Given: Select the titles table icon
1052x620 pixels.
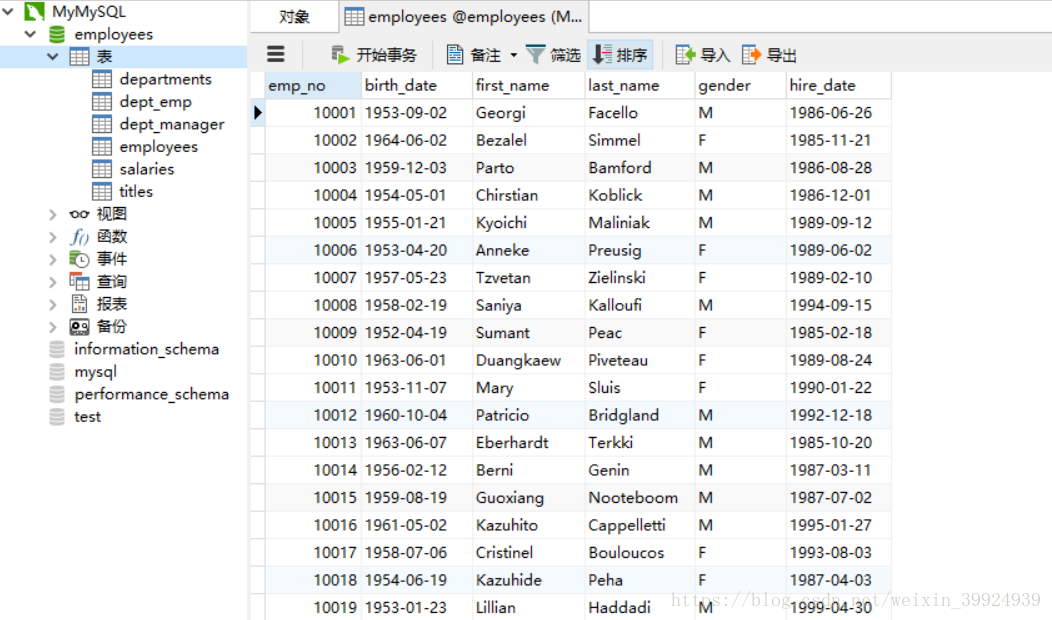Looking at the screenshot, I should 102,191.
